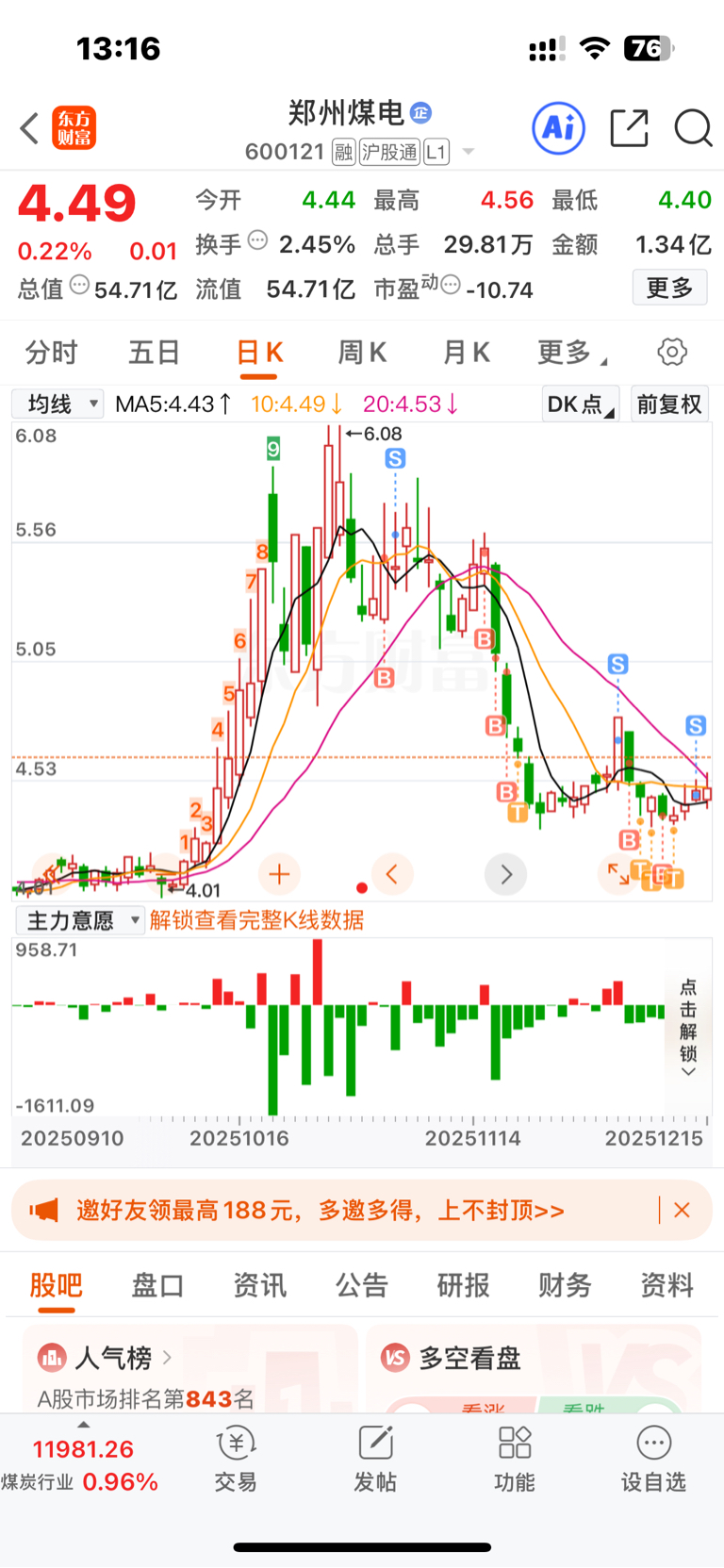Image resolution: width=724 pixels, height=1568 pixels.
Task: Click the 更多 quote details button
Action: click(669, 288)
